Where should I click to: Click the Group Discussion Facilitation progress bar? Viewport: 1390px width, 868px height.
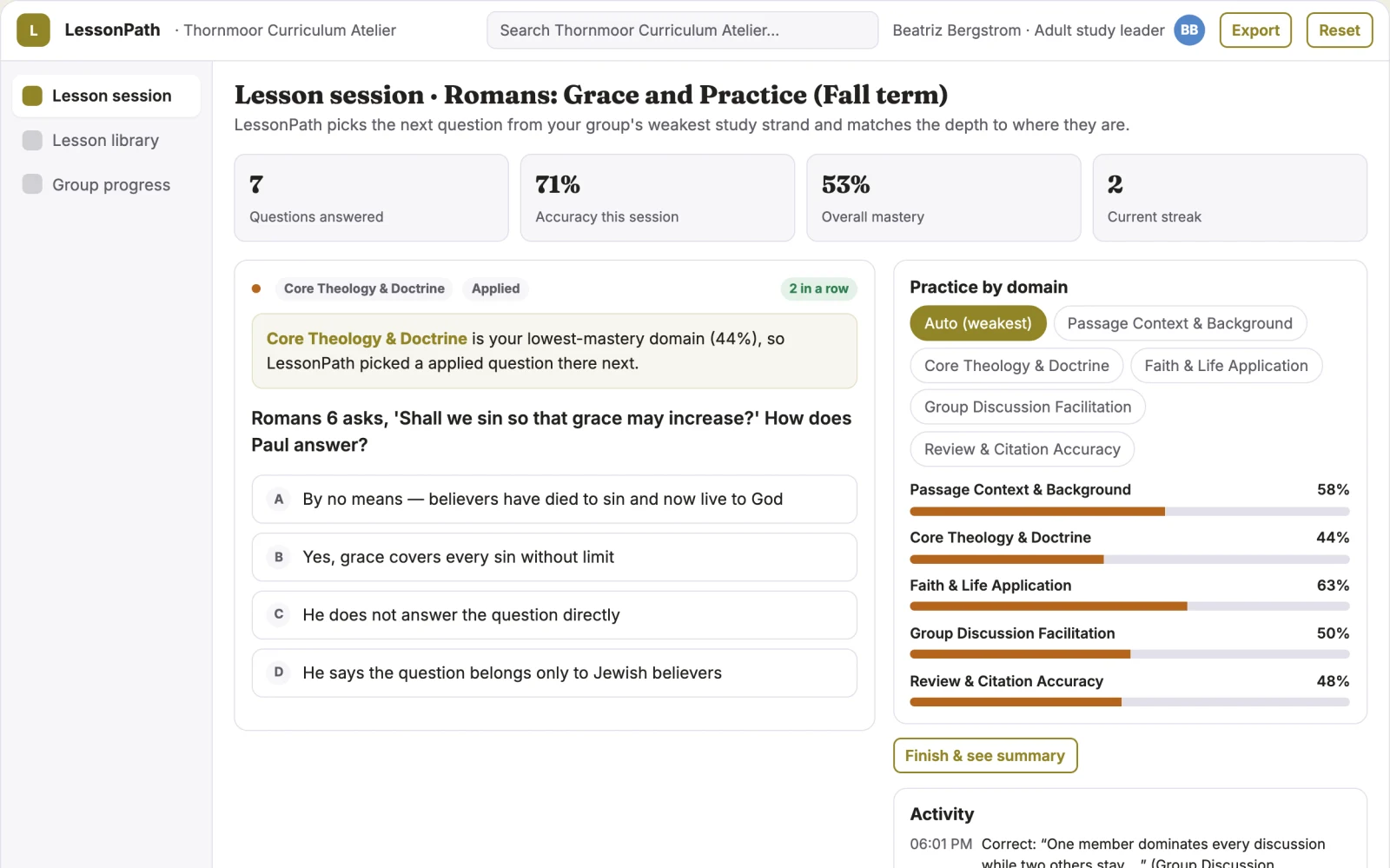click(1129, 654)
